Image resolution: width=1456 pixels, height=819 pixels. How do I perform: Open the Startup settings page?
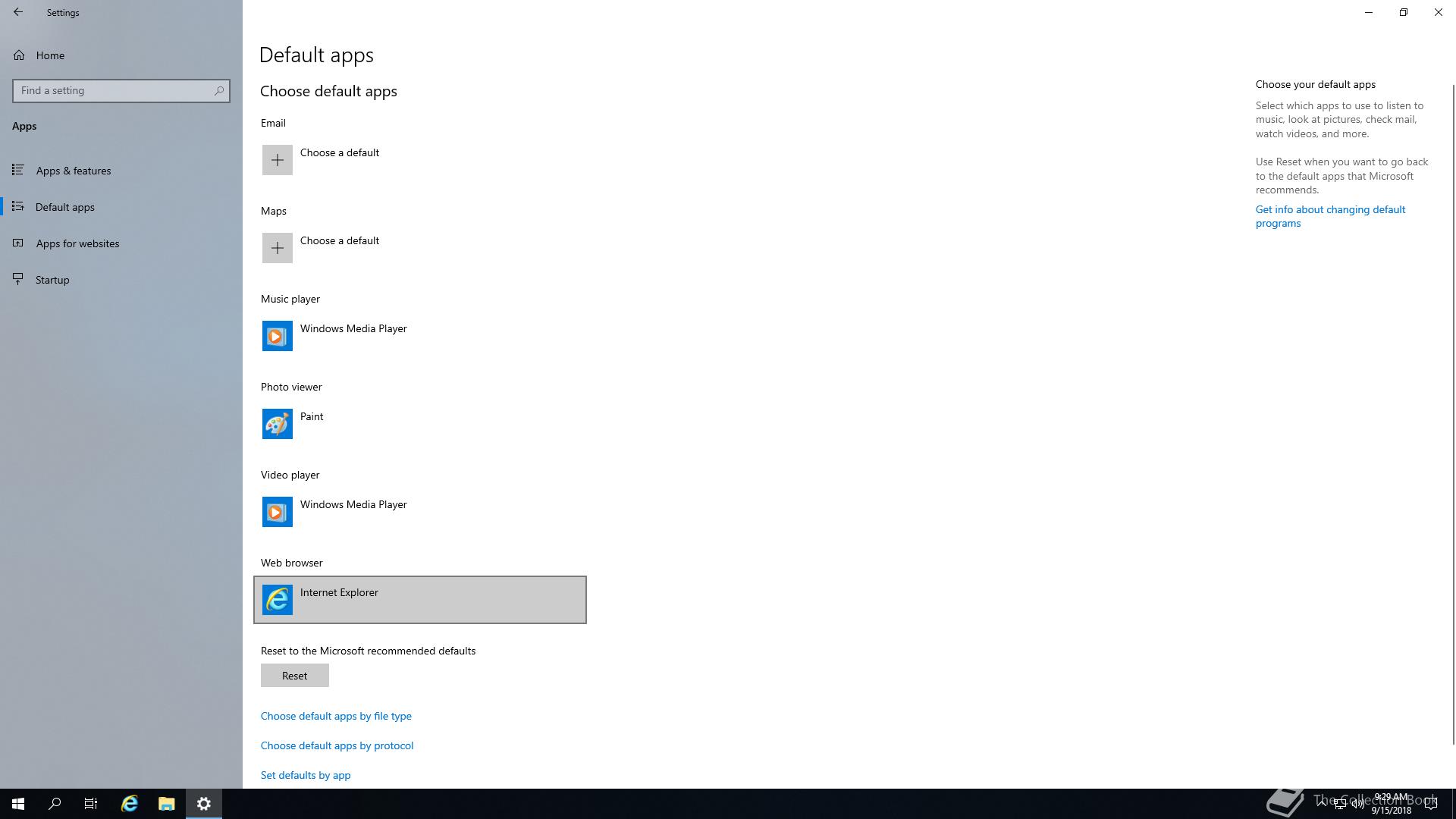(x=52, y=280)
